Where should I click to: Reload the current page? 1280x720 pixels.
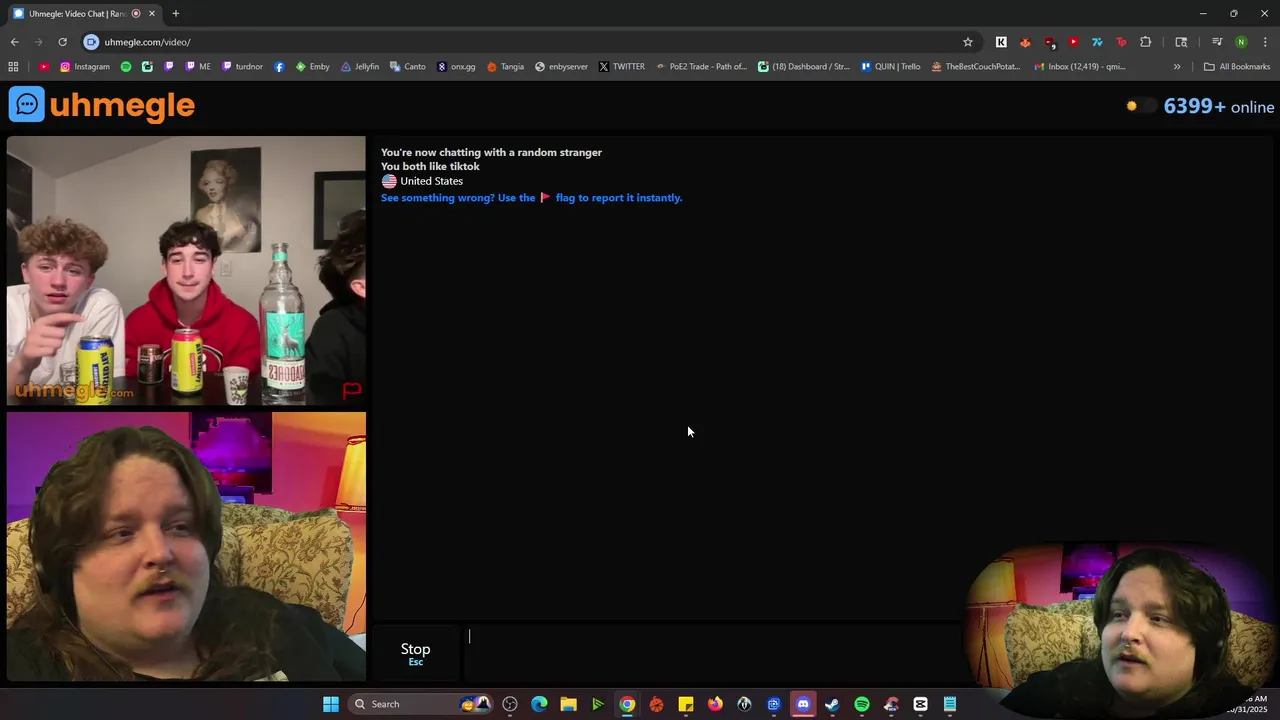pos(62,42)
